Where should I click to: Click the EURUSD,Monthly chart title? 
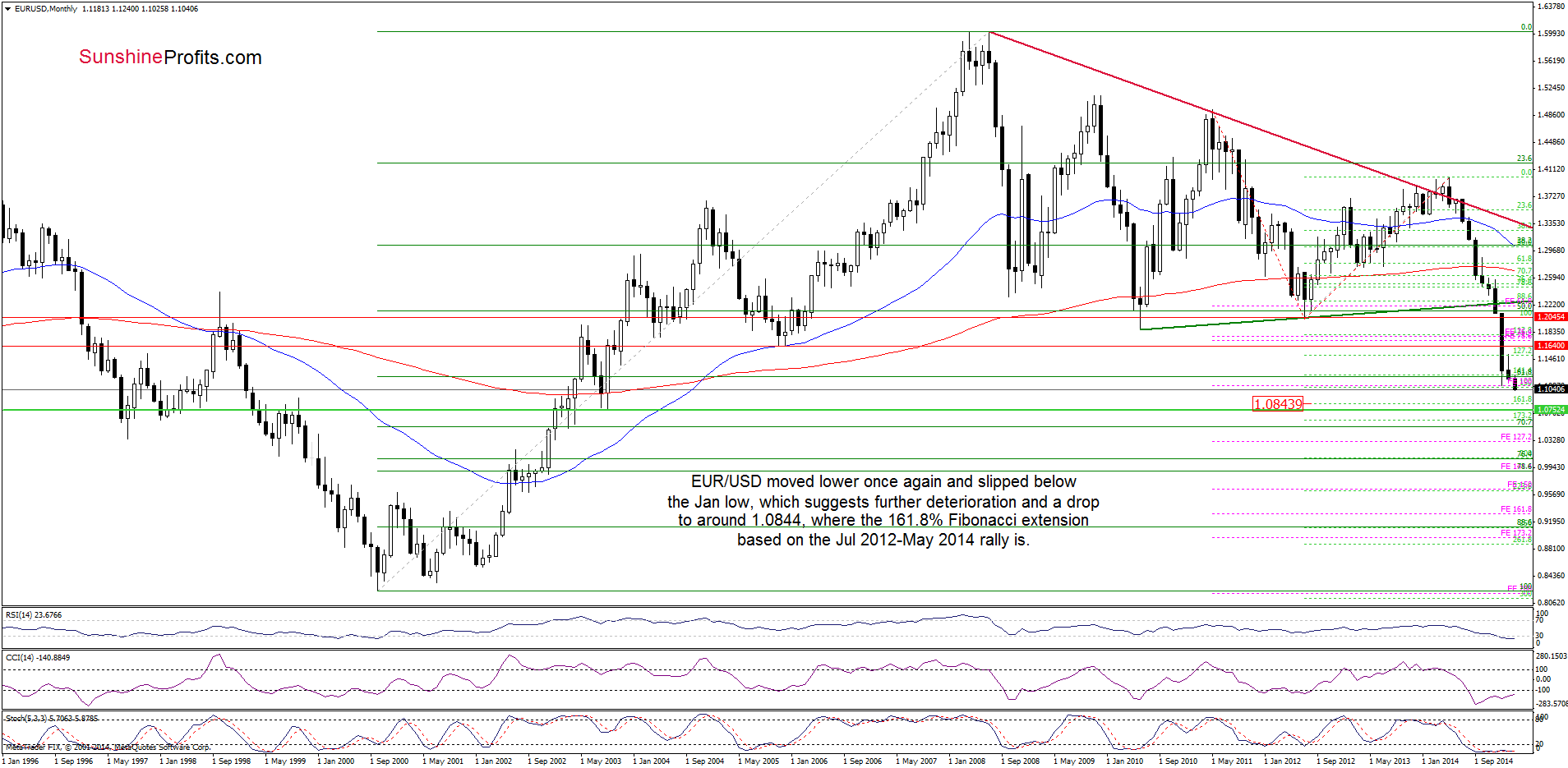pos(46,9)
